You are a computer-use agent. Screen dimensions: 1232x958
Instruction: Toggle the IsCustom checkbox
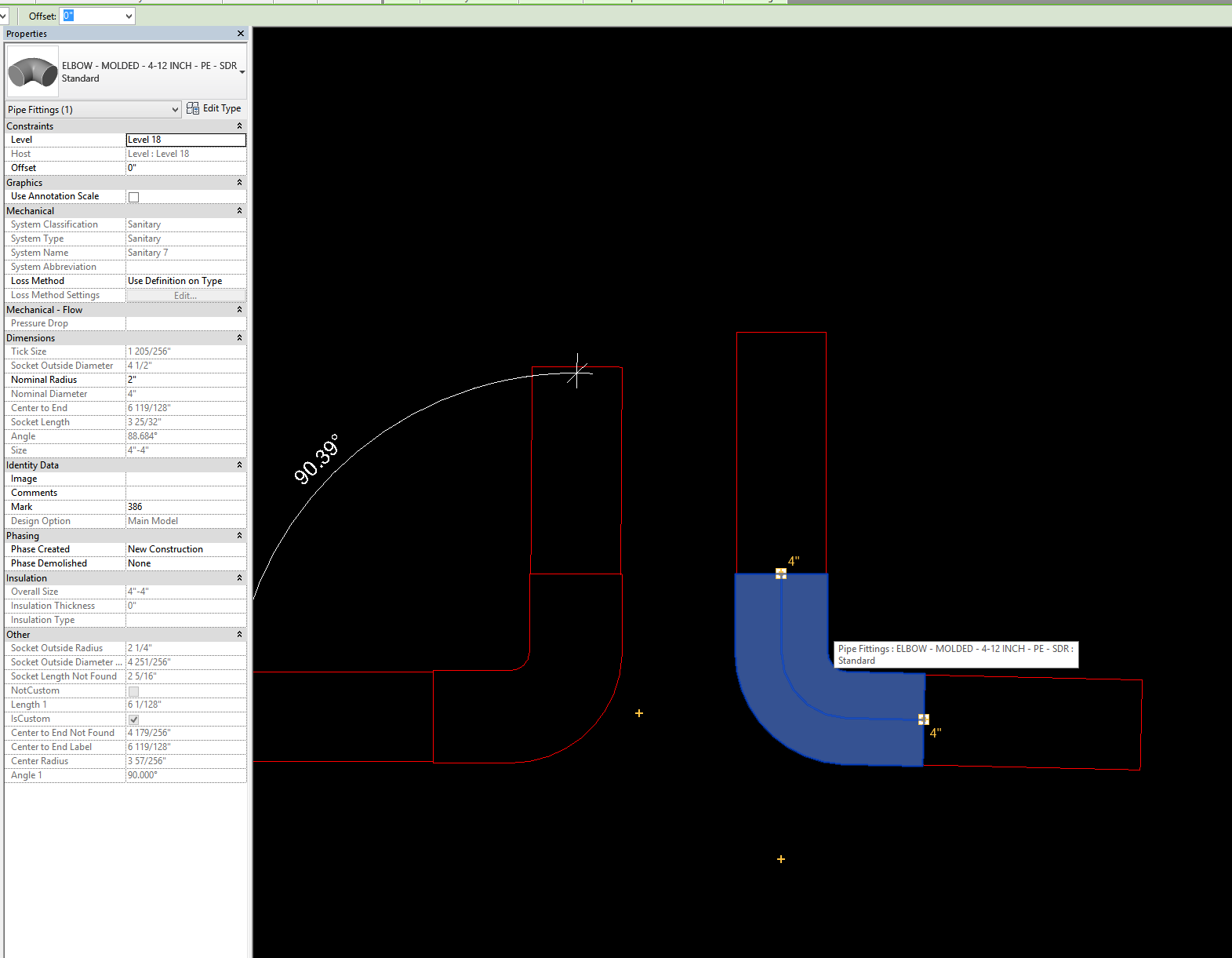(133, 719)
